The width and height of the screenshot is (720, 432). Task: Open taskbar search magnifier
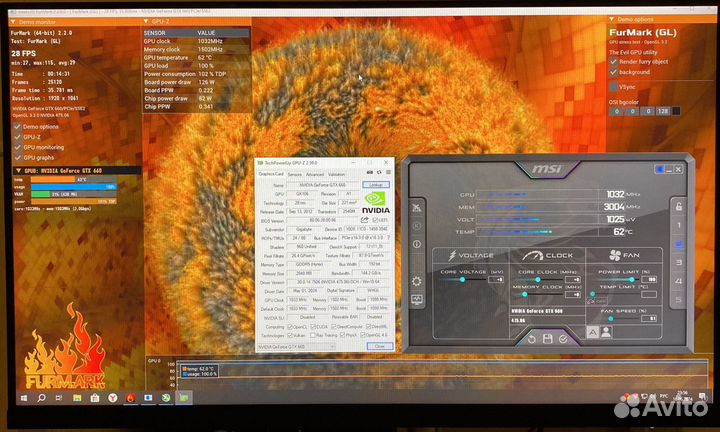(x=41, y=398)
